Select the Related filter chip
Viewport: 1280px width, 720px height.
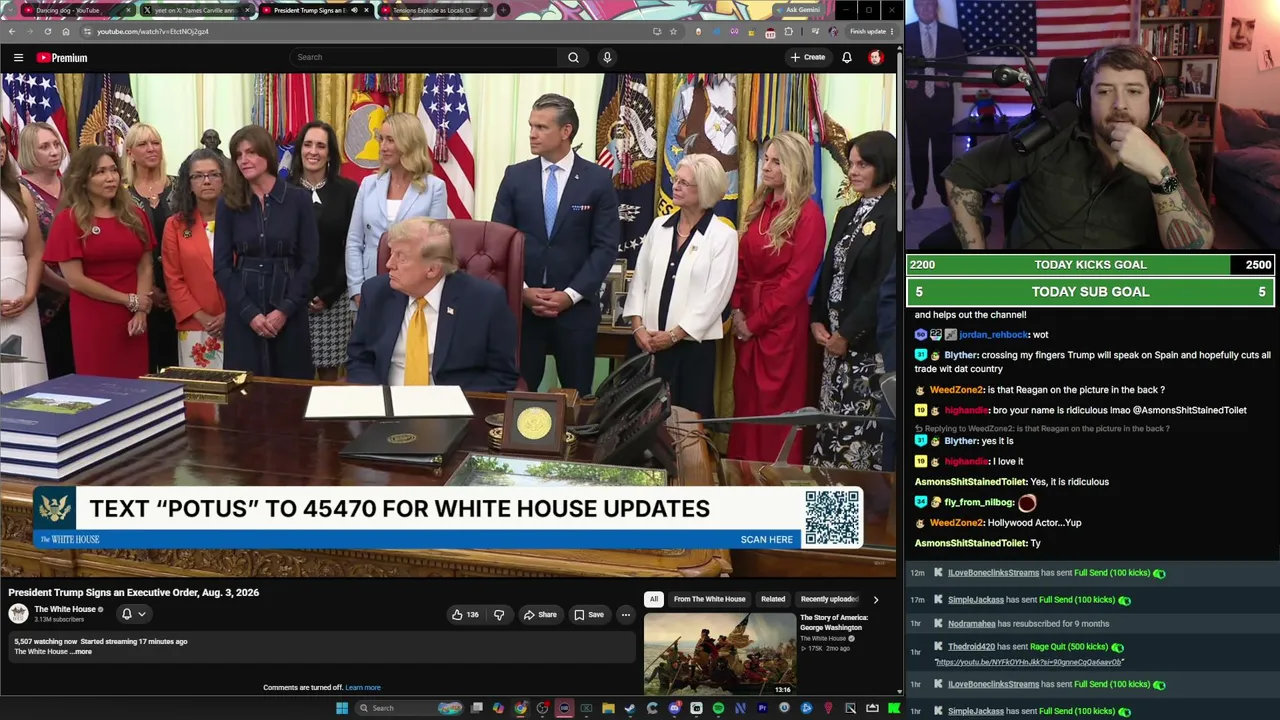click(x=773, y=599)
